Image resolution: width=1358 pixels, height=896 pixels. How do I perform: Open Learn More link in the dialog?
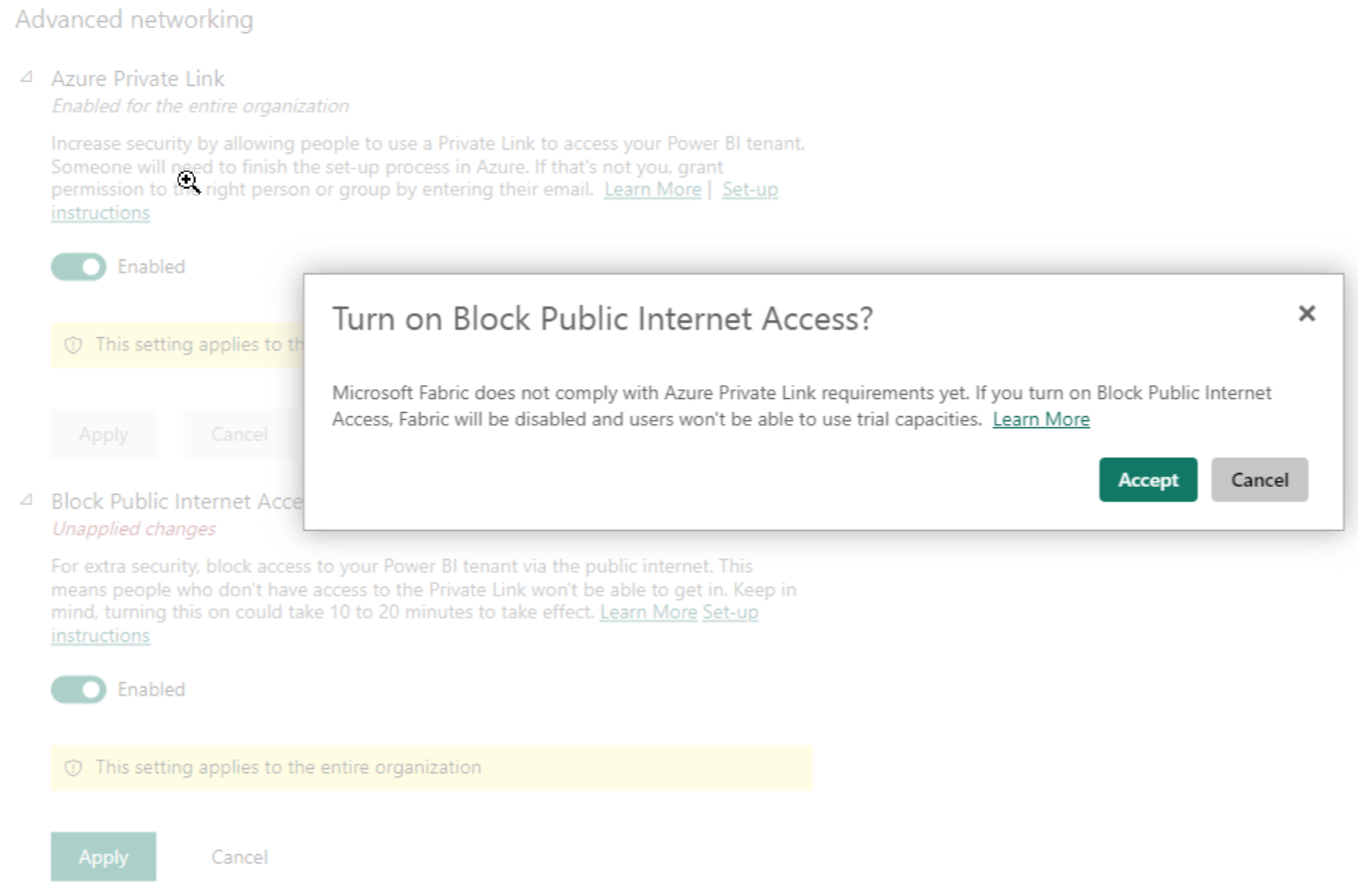point(1041,420)
